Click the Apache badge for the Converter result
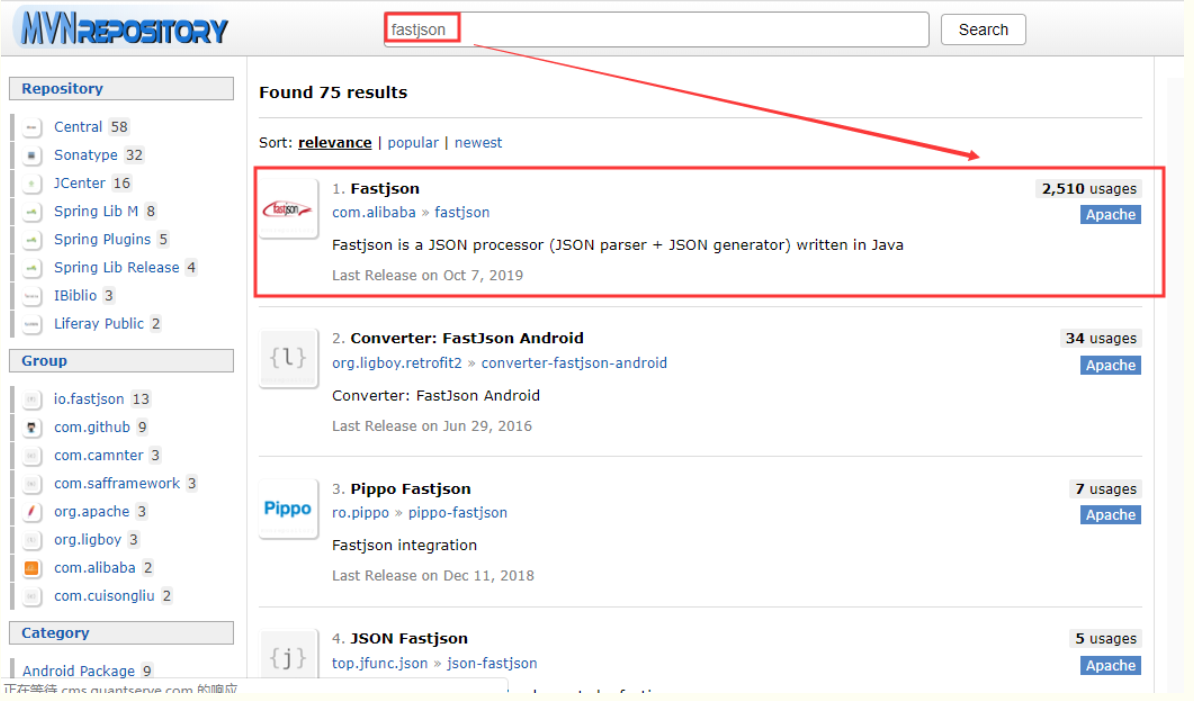 coord(1110,365)
